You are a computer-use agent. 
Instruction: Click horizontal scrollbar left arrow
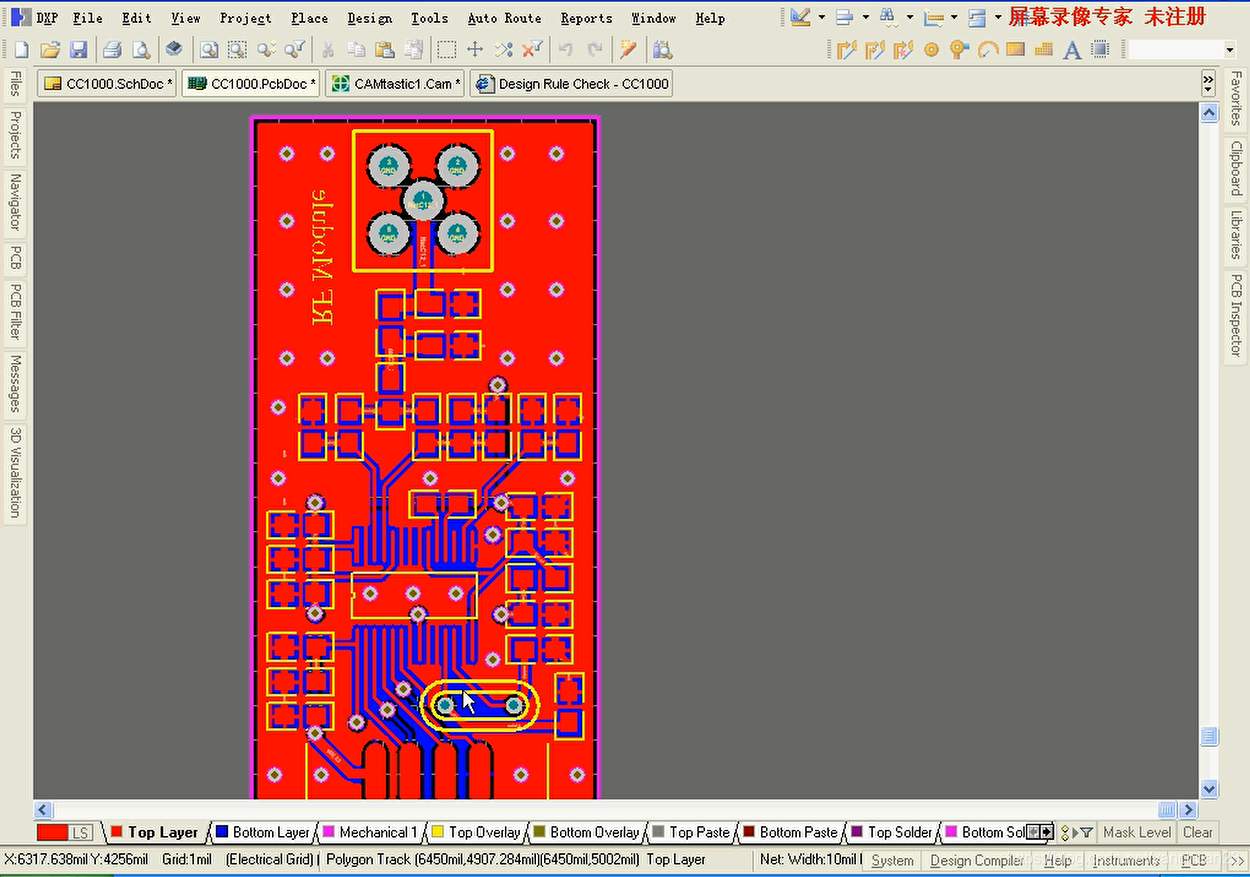(x=43, y=810)
